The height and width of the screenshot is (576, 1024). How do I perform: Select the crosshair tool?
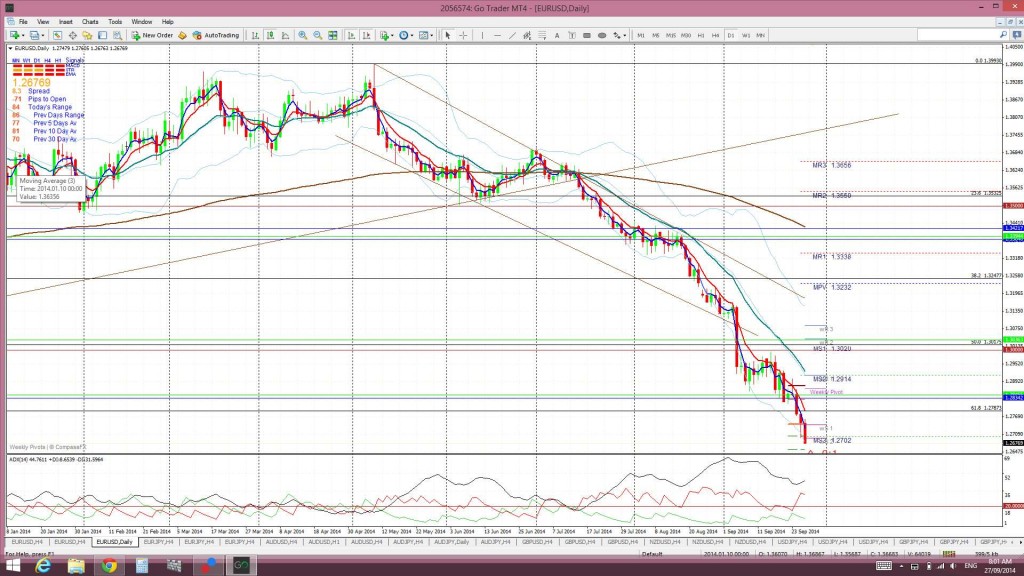tap(463, 35)
